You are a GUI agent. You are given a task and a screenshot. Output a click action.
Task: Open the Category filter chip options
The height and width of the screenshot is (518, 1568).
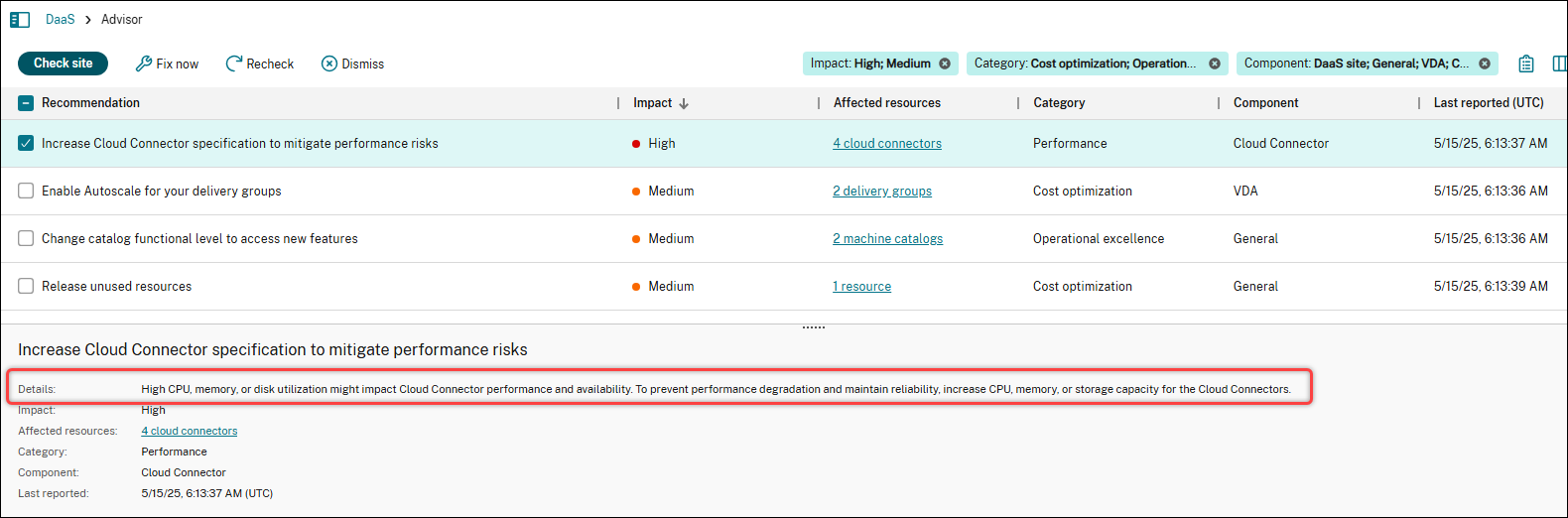[1085, 64]
